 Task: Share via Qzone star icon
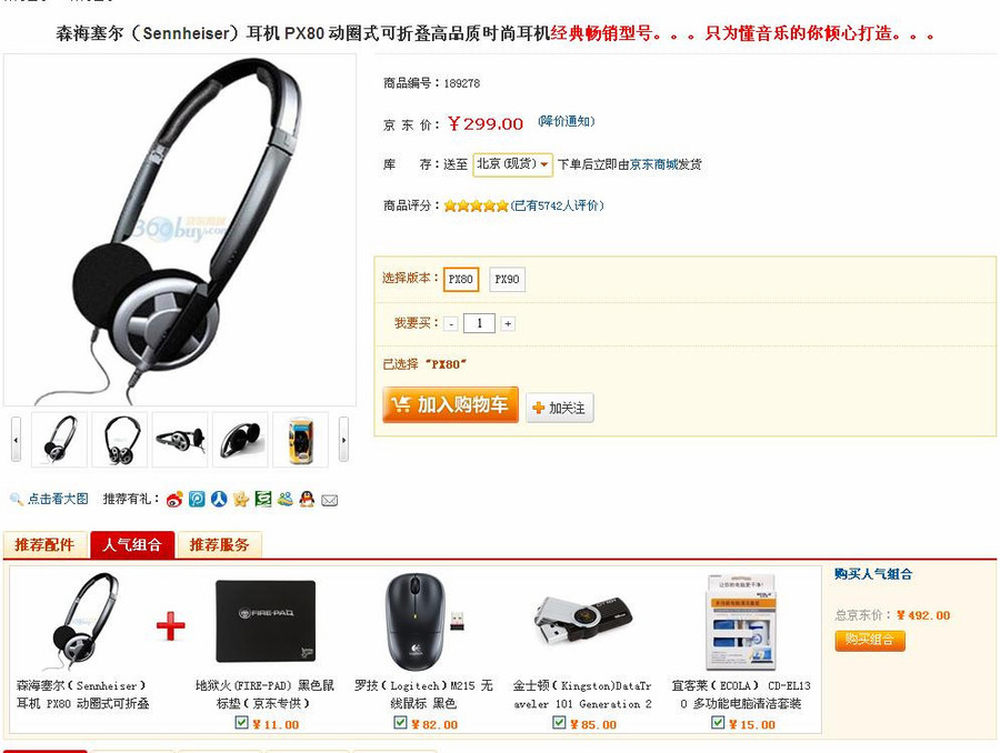tap(241, 499)
